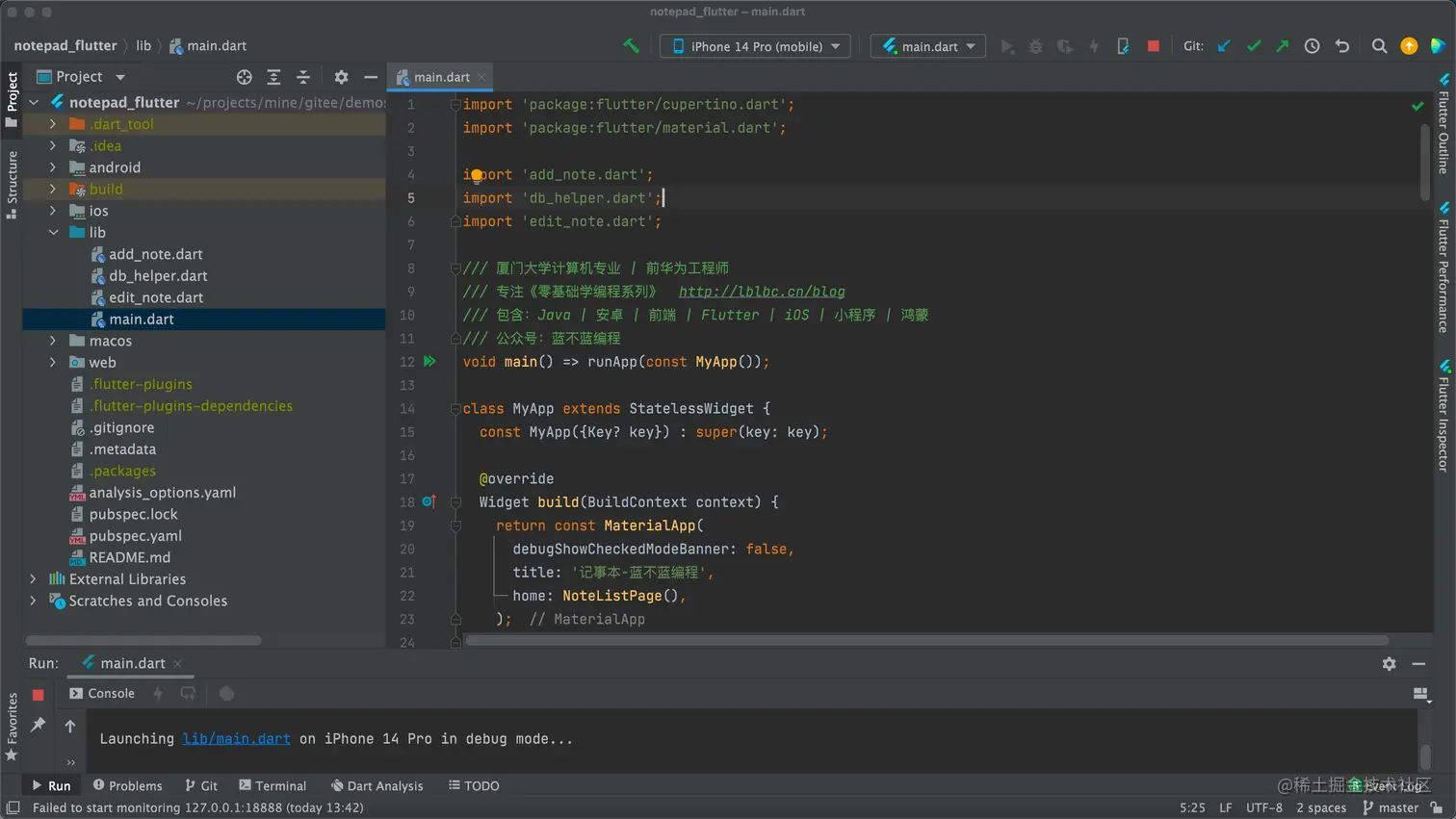The height and width of the screenshot is (819, 1456).
Task: Open the lib/main.dart link in console
Action: [236, 739]
